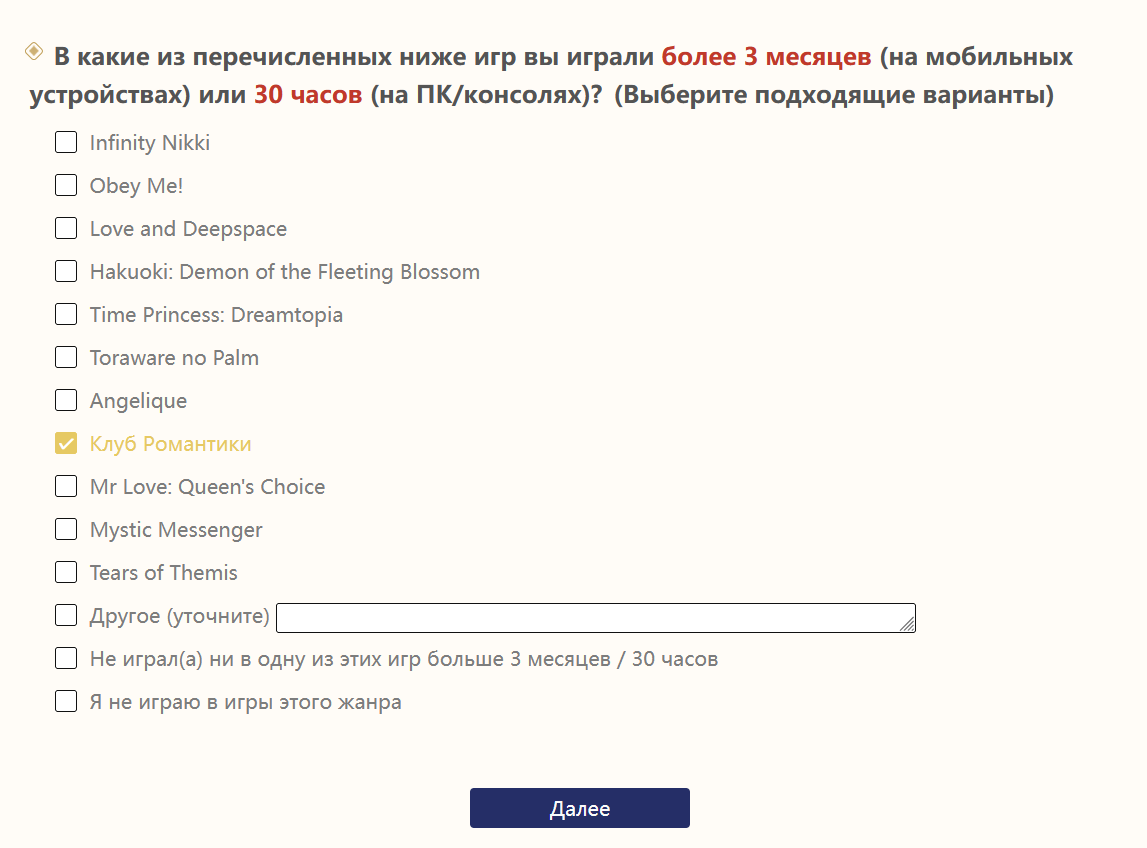
Task: Click the diamond icon beside the question
Action: 34,50
